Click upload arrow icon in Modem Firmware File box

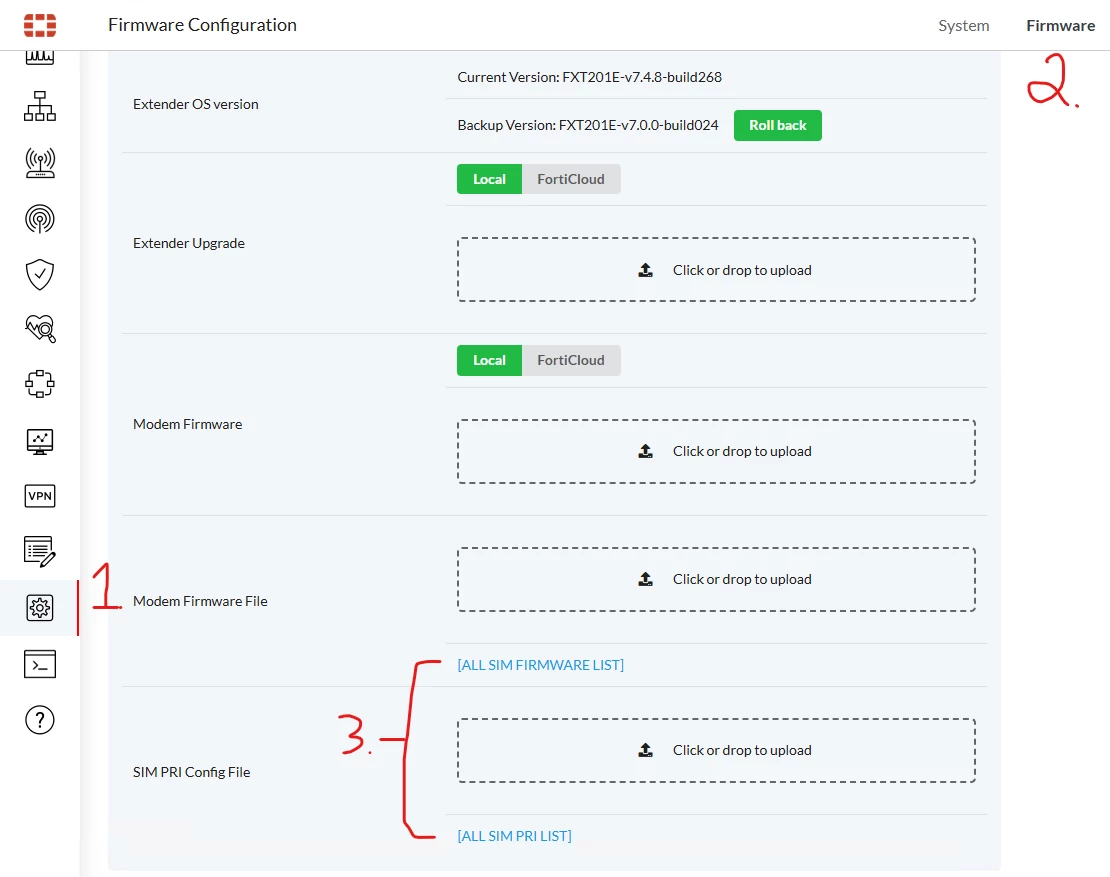tap(646, 579)
